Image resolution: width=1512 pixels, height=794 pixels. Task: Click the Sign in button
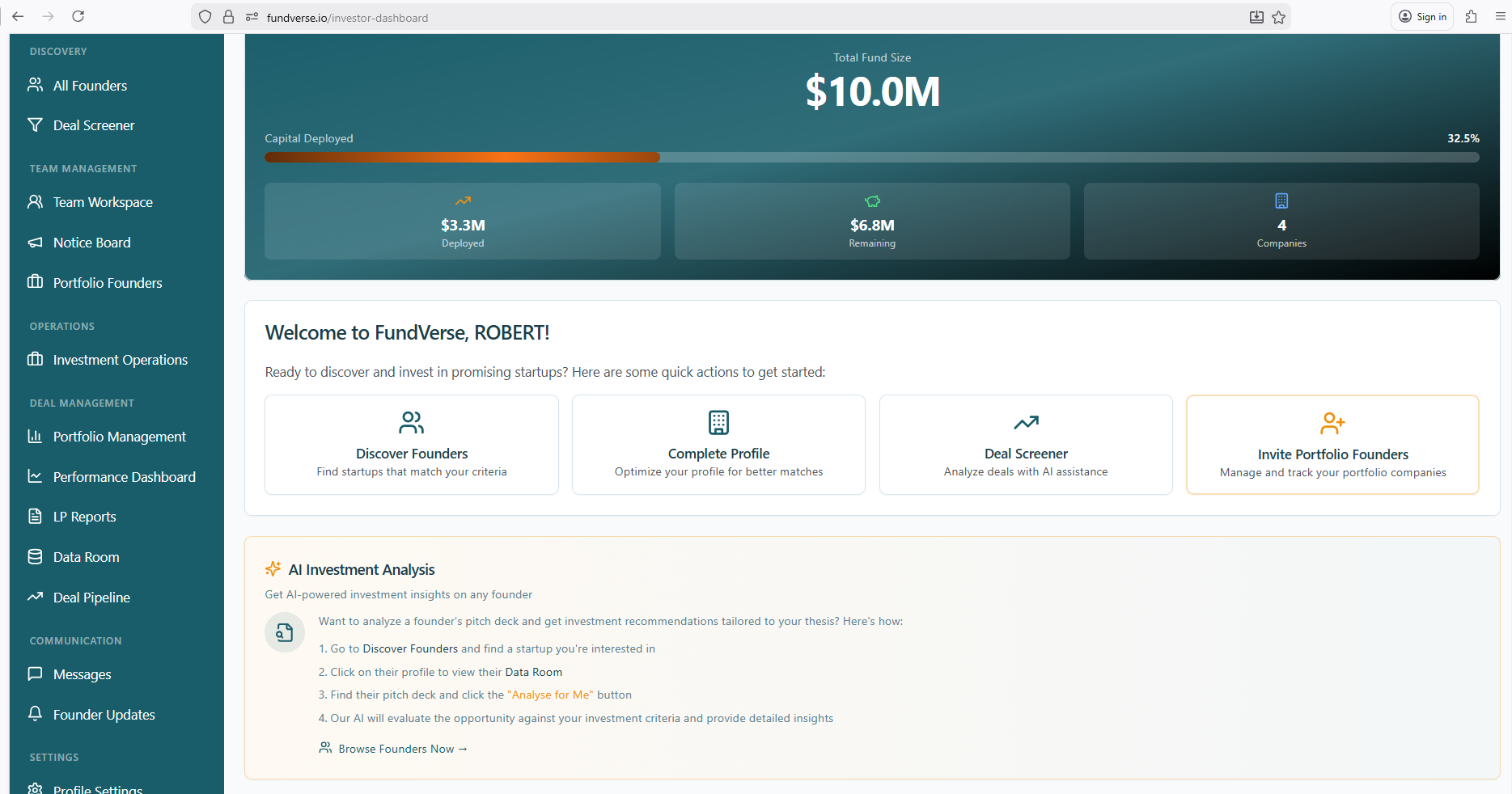click(x=1421, y=16)
